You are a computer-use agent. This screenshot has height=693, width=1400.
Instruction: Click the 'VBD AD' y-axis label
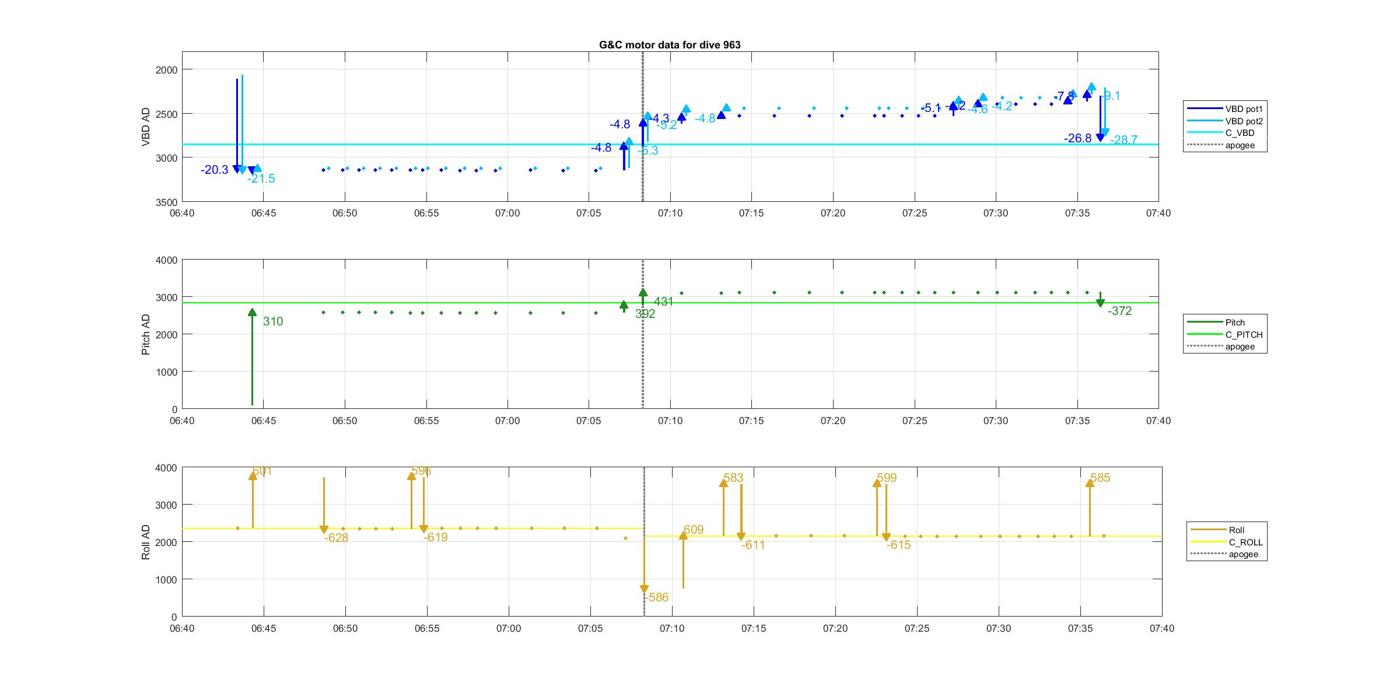[x=146, y=127]
